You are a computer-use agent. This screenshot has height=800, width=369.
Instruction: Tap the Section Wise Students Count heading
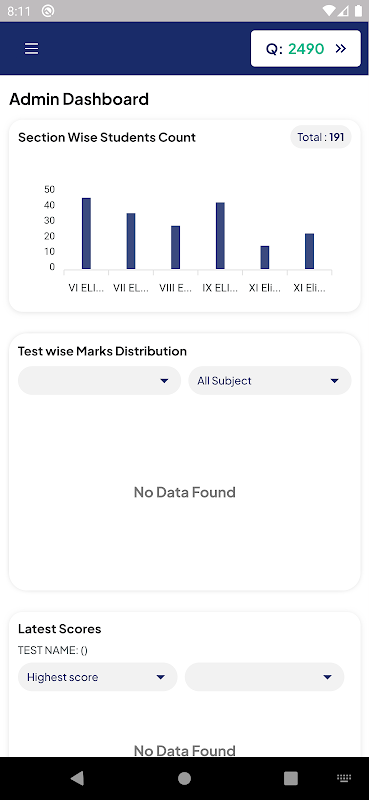(x=107, y=137)
